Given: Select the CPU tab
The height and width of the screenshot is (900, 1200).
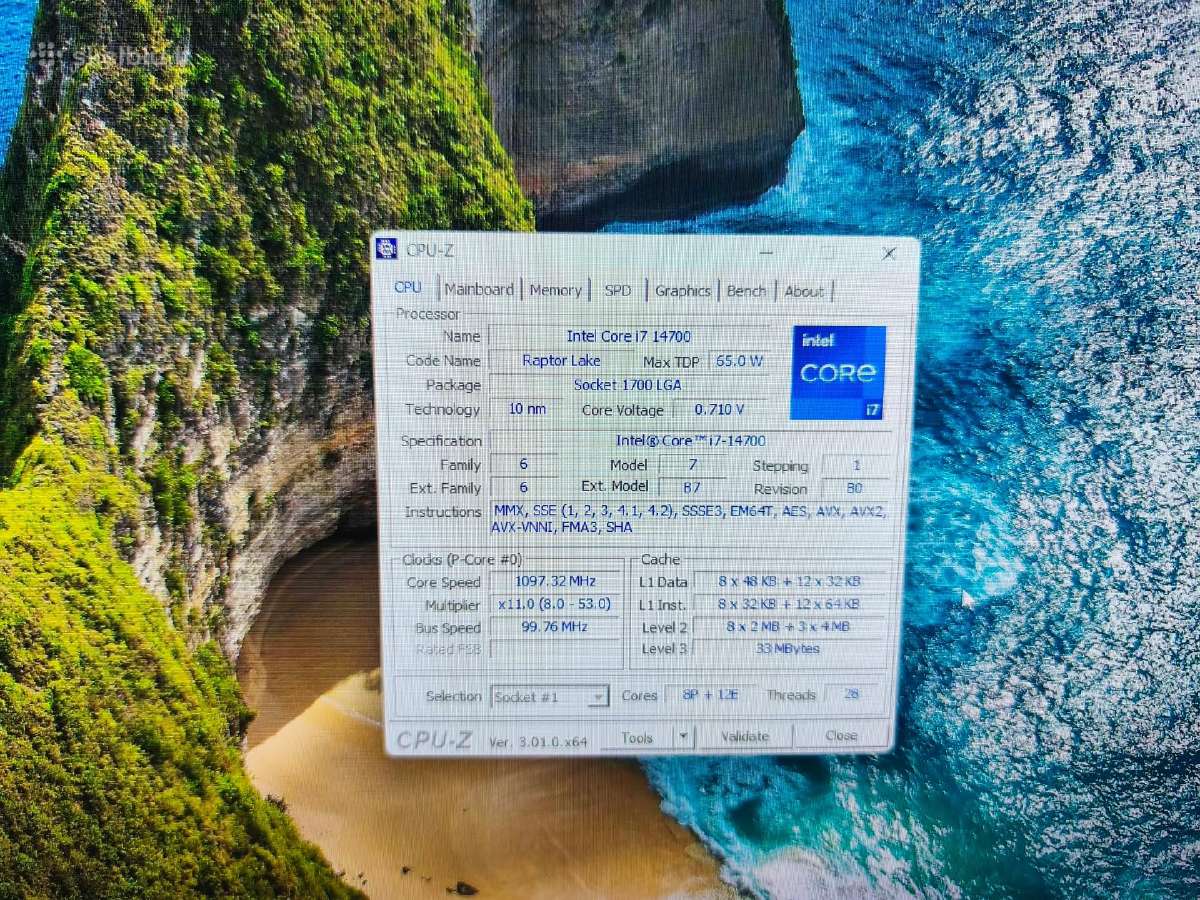Looking at the screenshot, I should point(408,287).
